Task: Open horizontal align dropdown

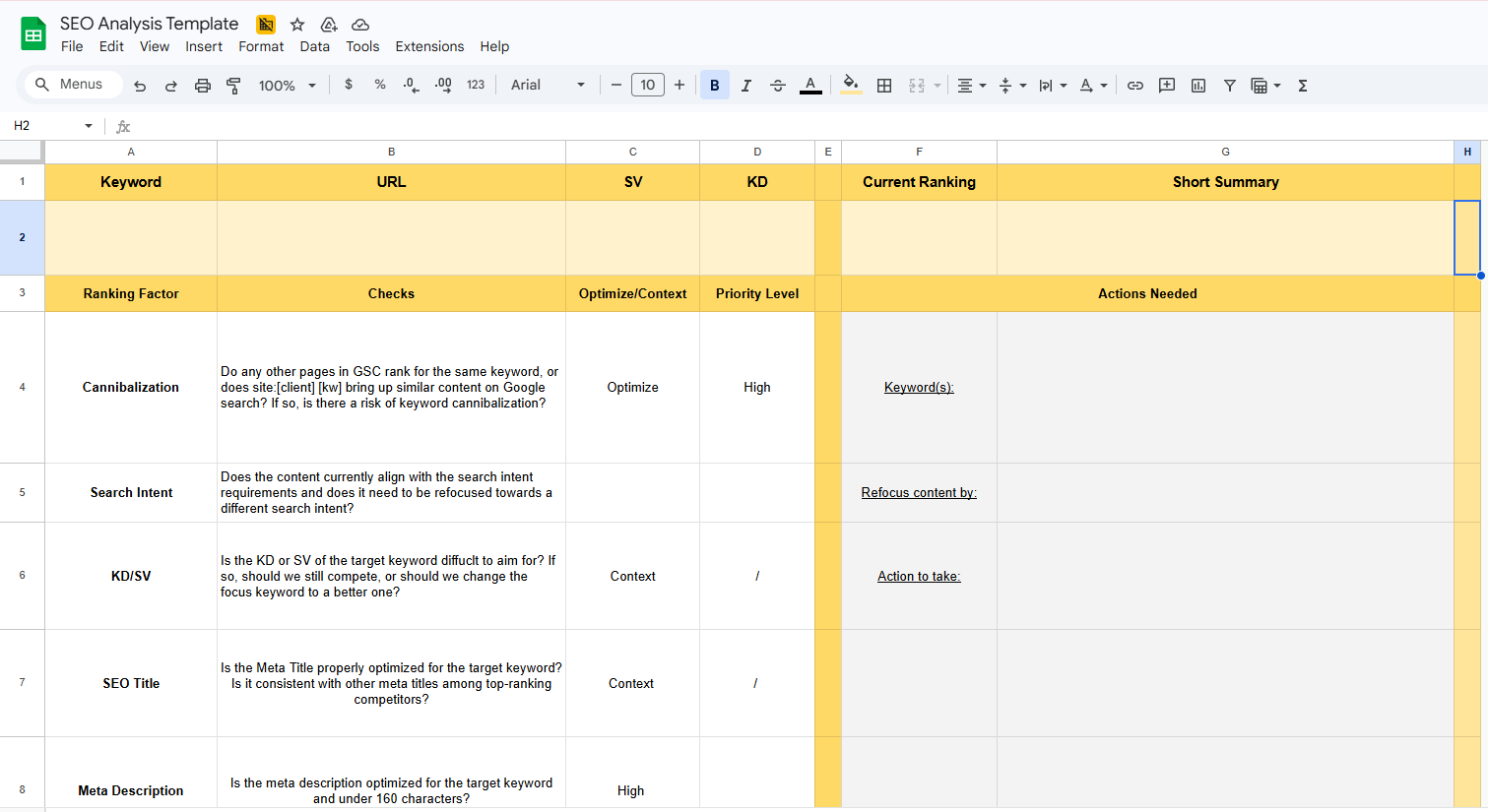Action: point(971,86)
